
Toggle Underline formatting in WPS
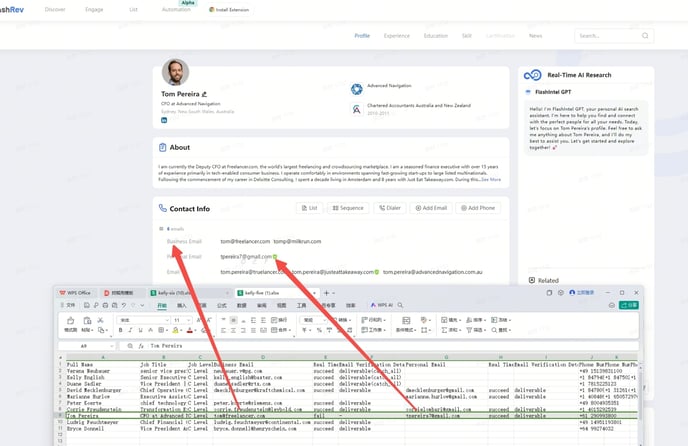(x=140, y=330)
